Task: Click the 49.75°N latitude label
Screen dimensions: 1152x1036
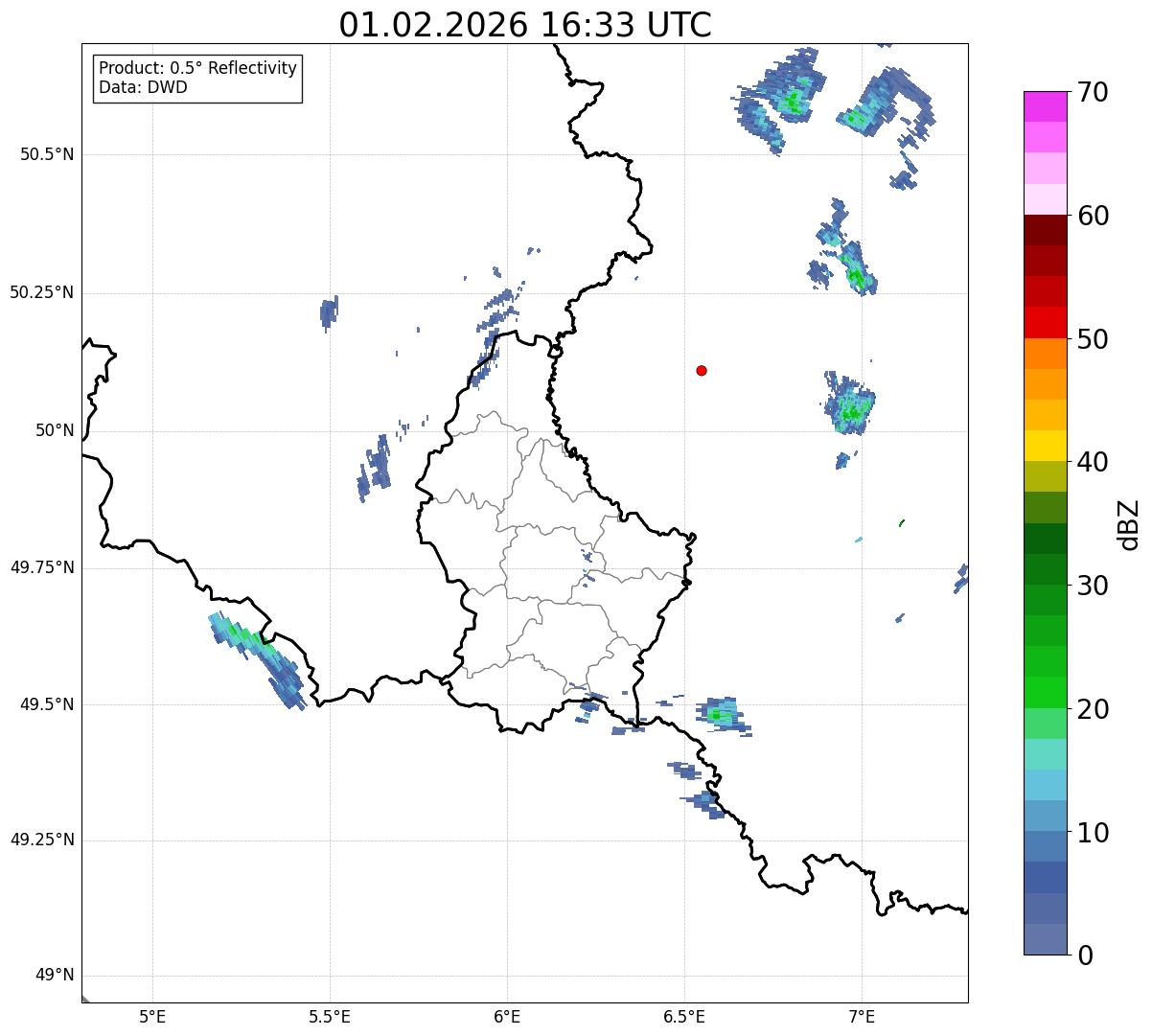Action: (x=42, y=567)
